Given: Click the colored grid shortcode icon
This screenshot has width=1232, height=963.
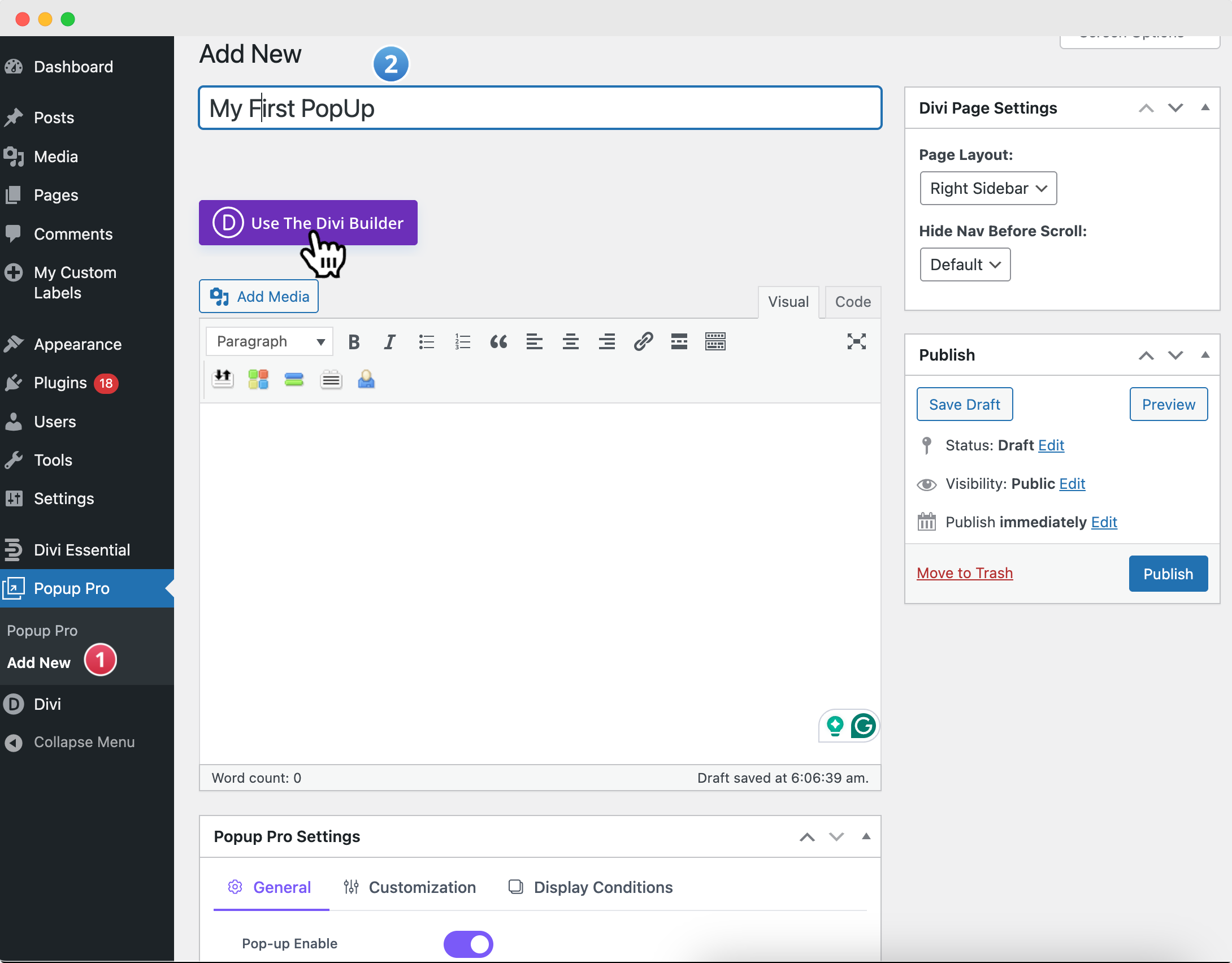Looking at the screenshot, I should click(258, 379).
